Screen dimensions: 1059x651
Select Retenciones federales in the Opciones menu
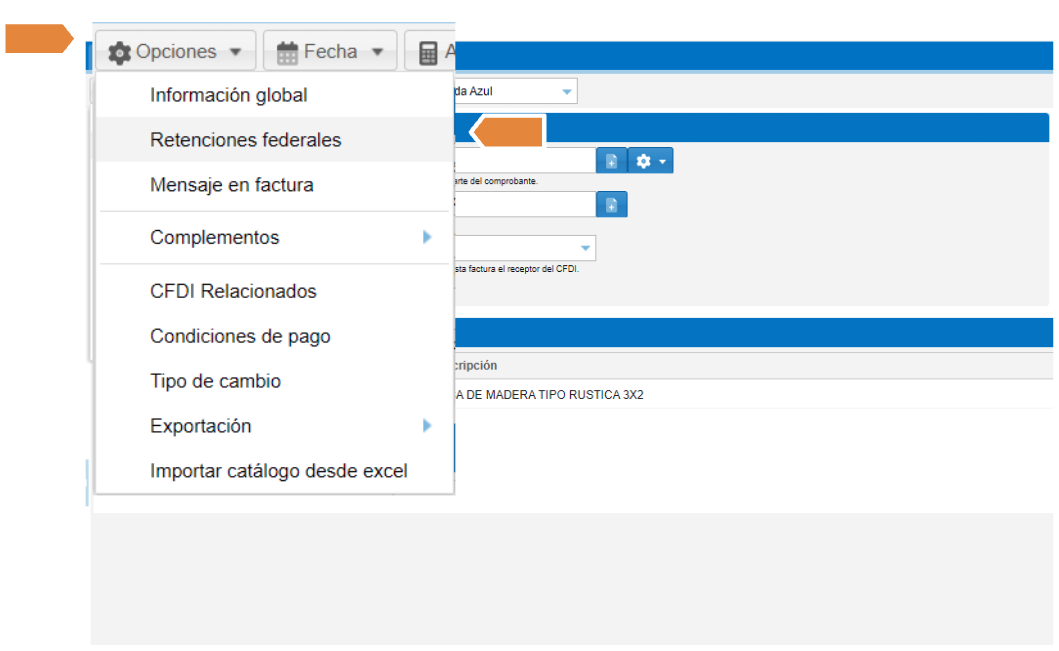point(245,140)
